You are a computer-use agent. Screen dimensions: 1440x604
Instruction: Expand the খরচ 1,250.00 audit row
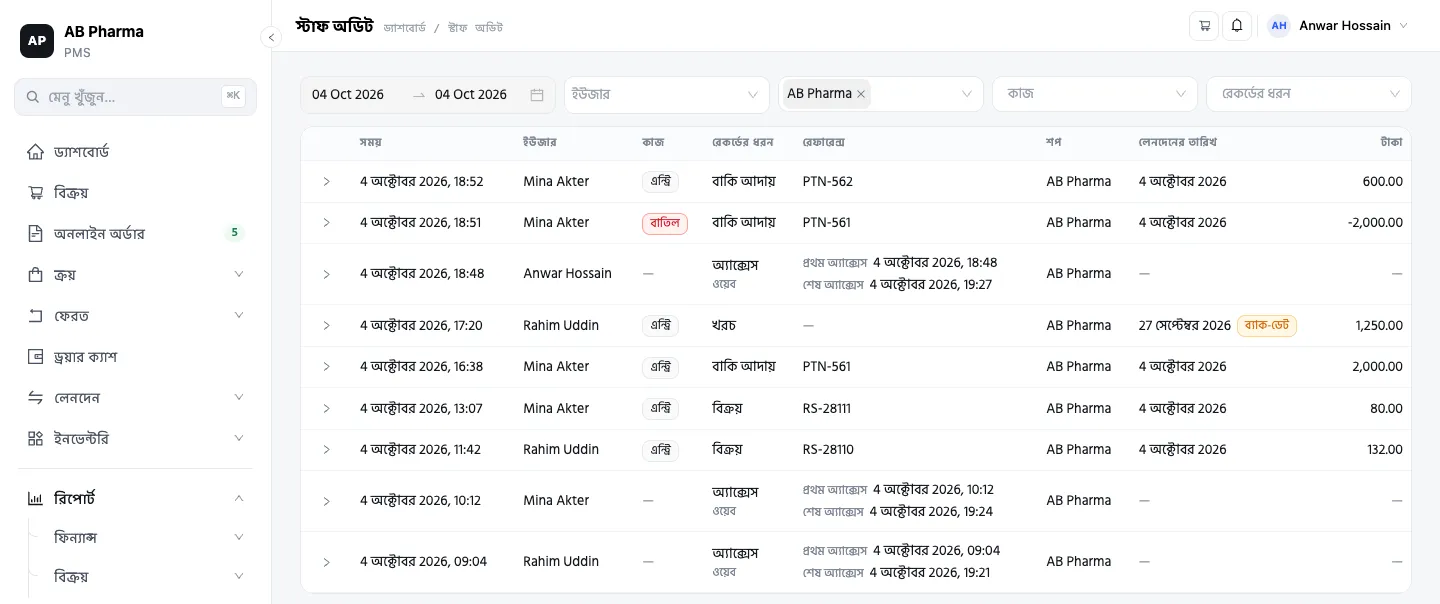point(326,326)
